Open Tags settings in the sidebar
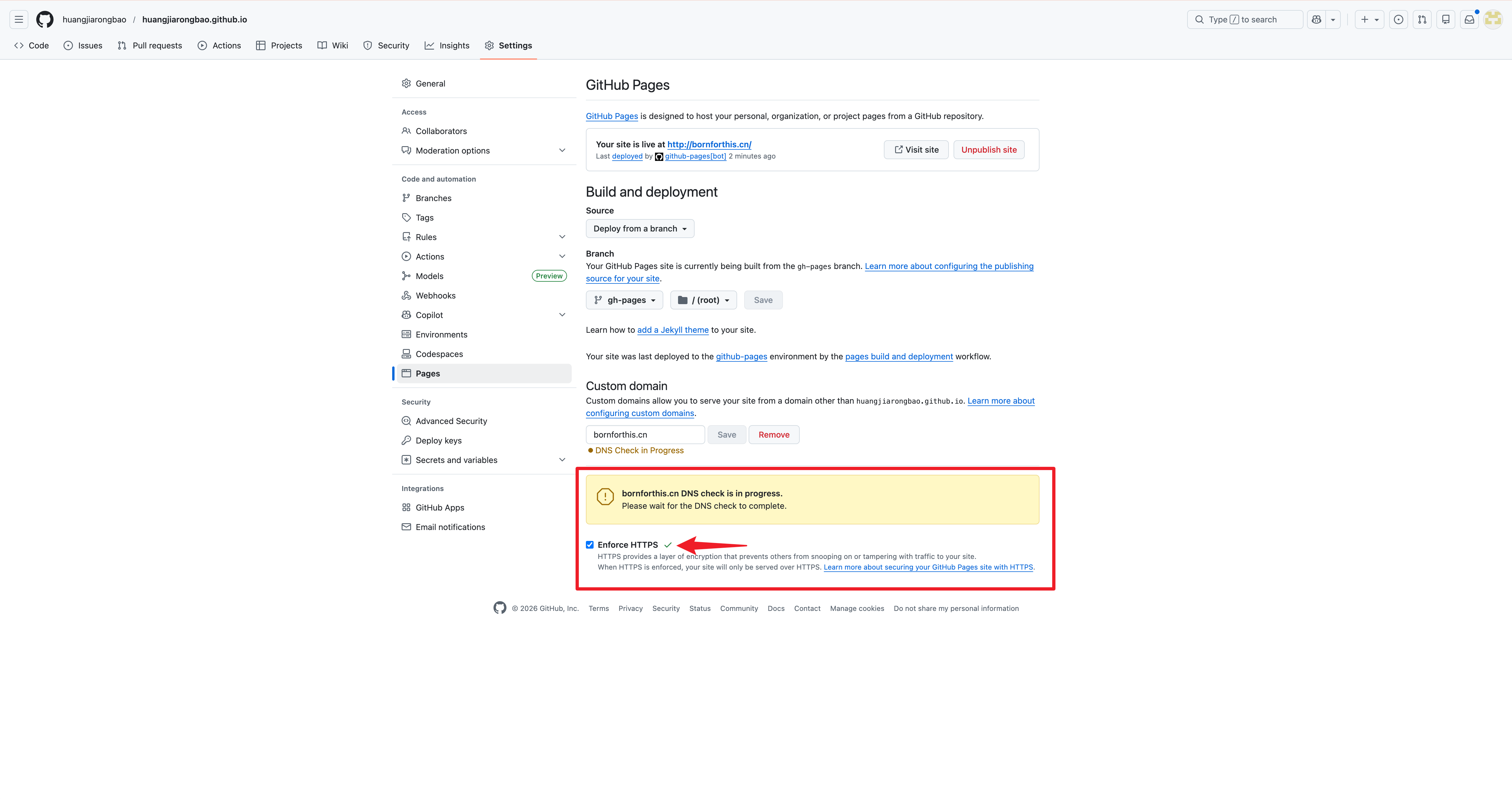Viewport: 1512px width, 799px height. point(484,217)
